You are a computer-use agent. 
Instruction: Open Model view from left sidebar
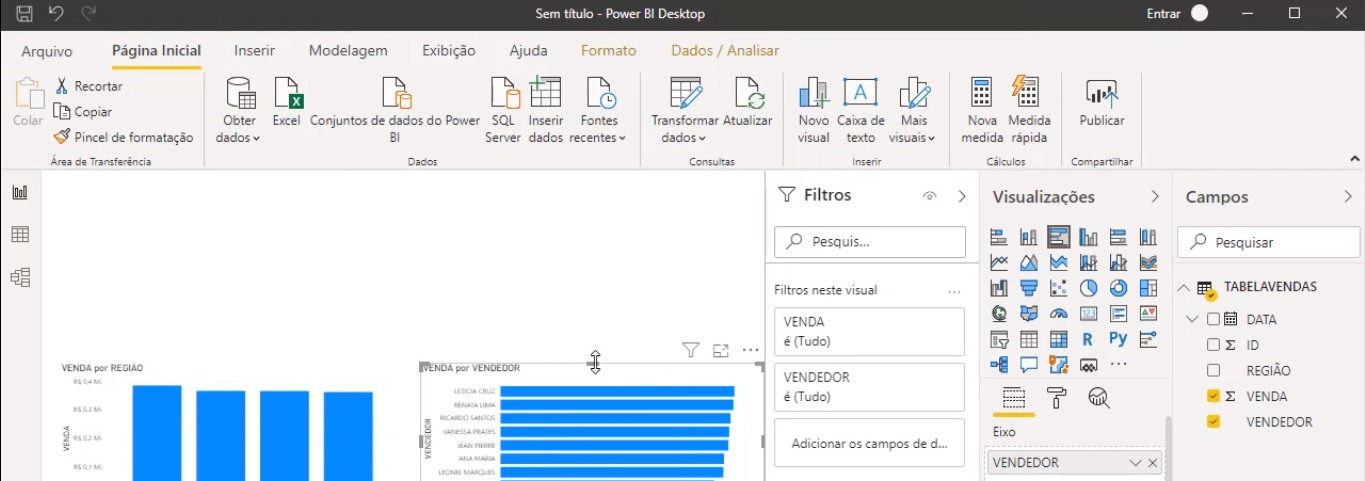coord(20,277)
